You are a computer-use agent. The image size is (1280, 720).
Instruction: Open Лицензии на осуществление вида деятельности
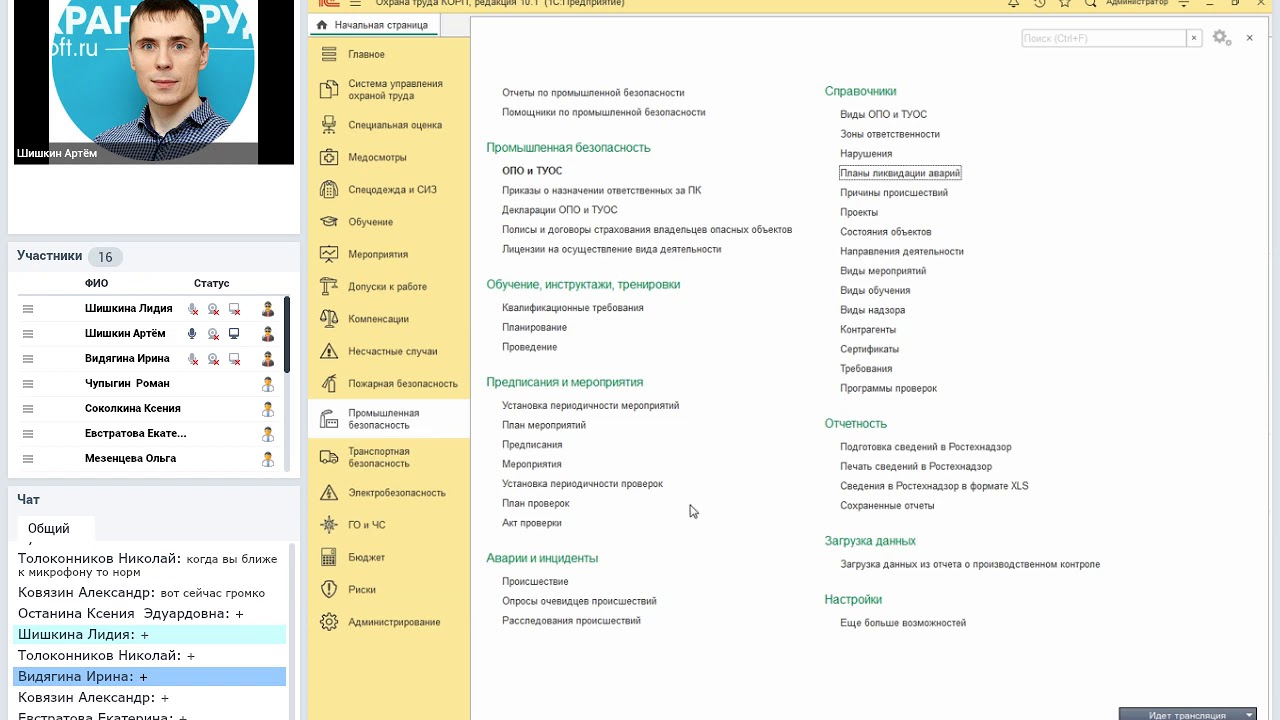coord(611,249)
